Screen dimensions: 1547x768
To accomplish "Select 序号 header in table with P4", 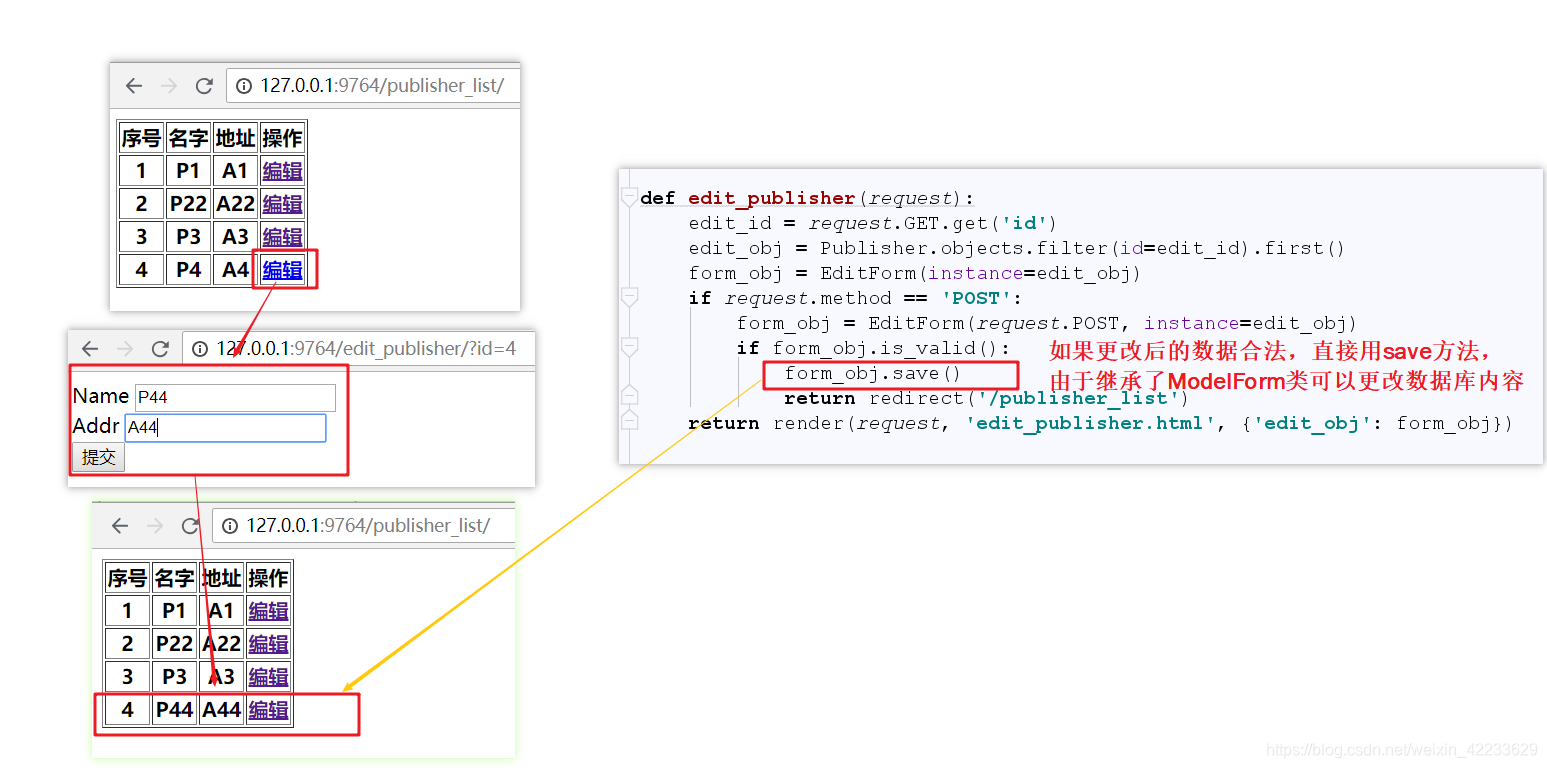I will (141, 138).
